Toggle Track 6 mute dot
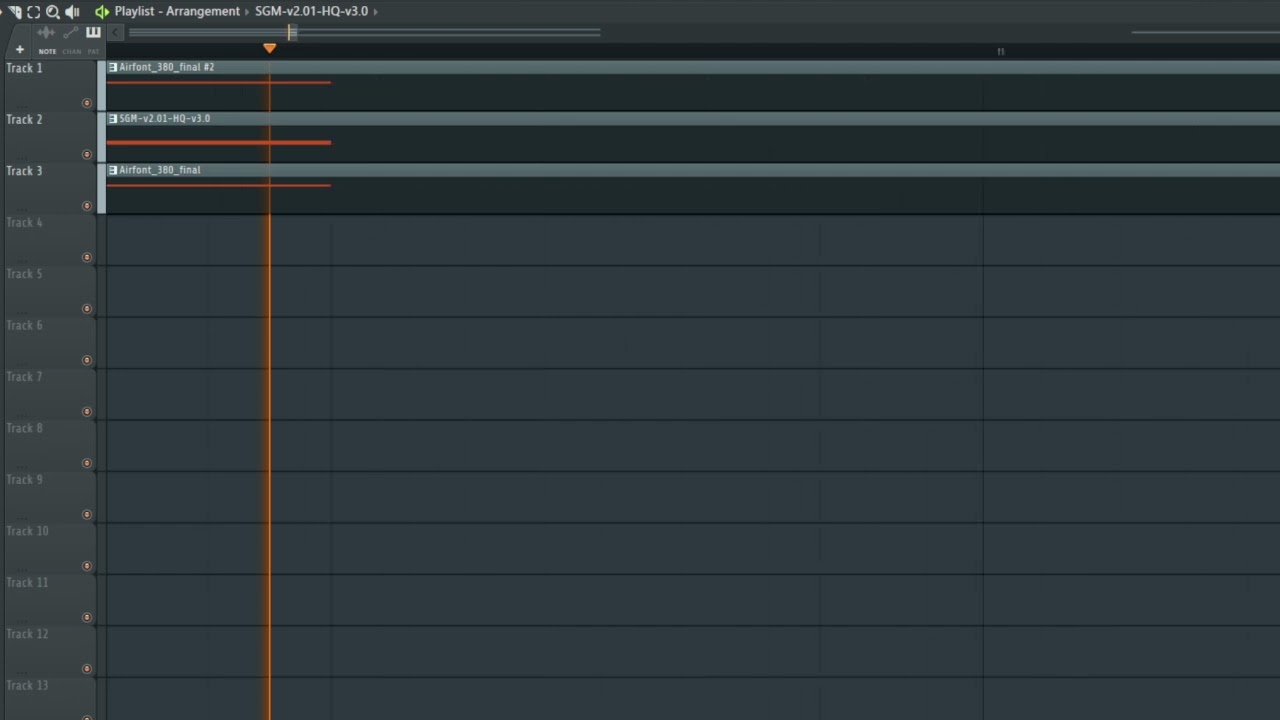 click(x=87, y=360)
